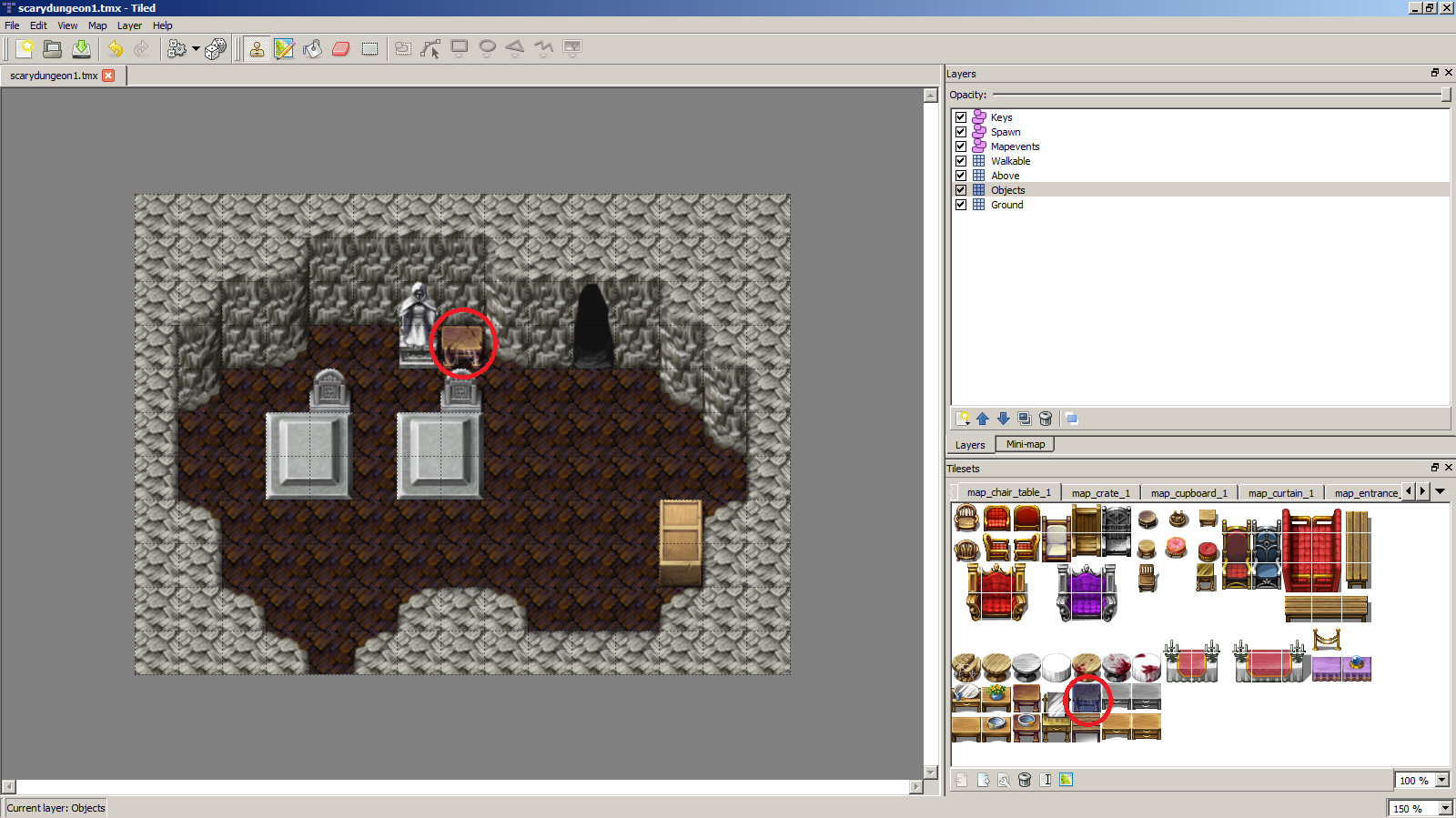Select the Walkable layer row
Viewport: 1456px width, 818px height.
click(x=1200, y=161)
